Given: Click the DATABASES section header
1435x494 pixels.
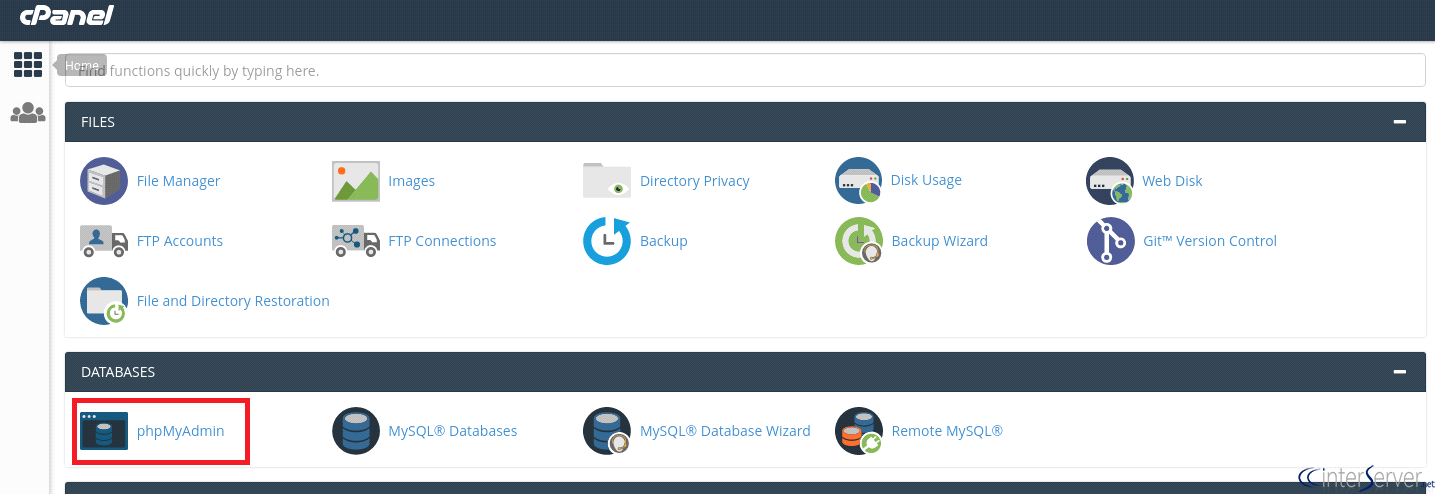Looking at the screenshot, I should [745, 372].
